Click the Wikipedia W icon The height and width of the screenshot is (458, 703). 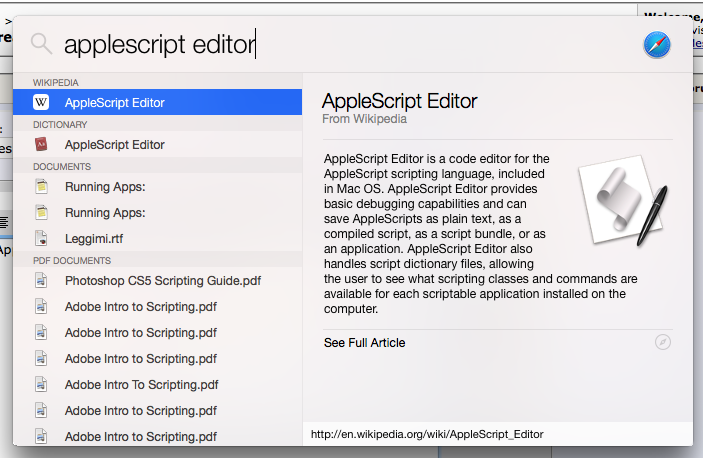(41, 103)
